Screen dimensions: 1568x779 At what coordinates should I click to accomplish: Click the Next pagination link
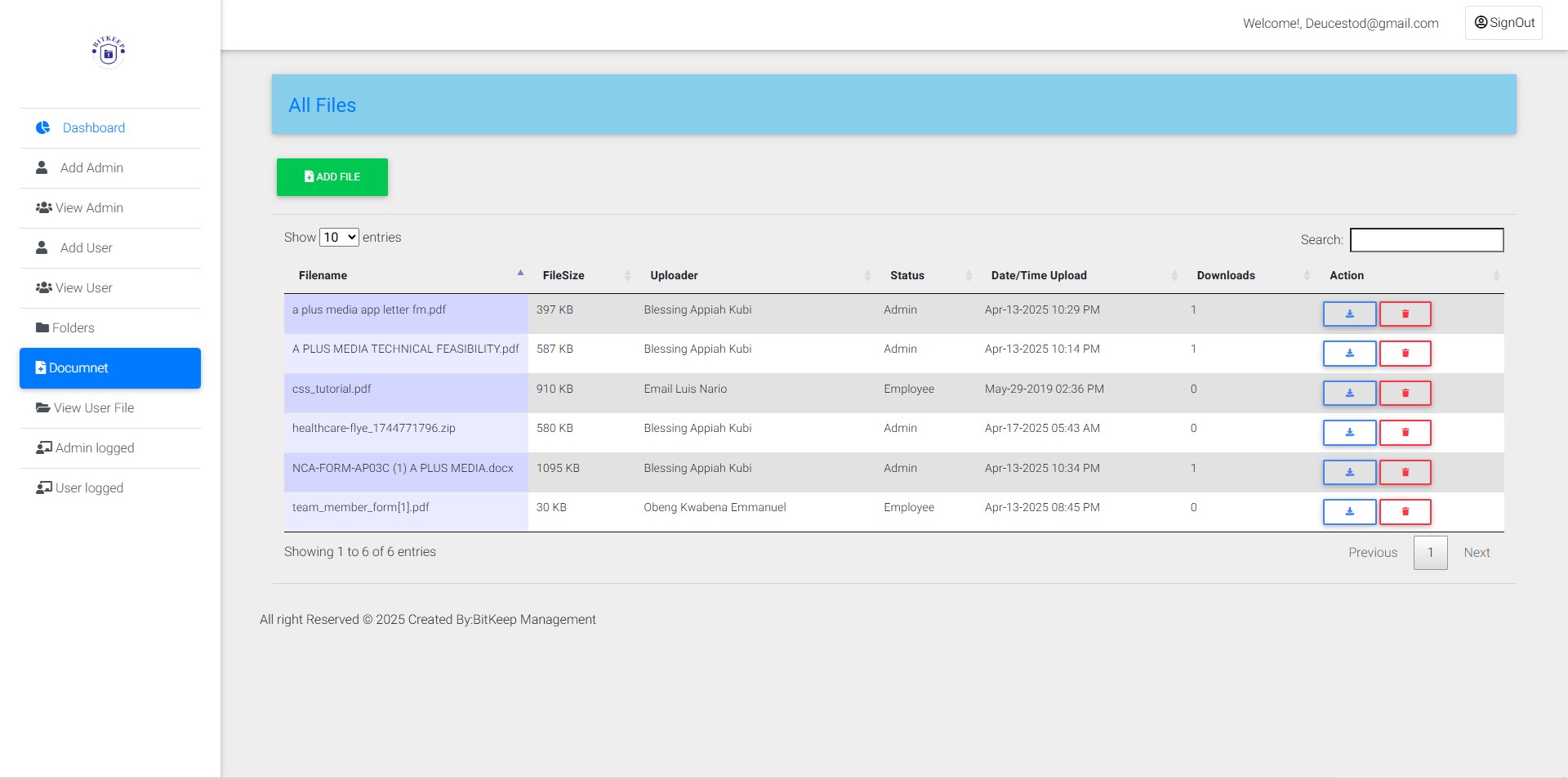[1477, 553]
